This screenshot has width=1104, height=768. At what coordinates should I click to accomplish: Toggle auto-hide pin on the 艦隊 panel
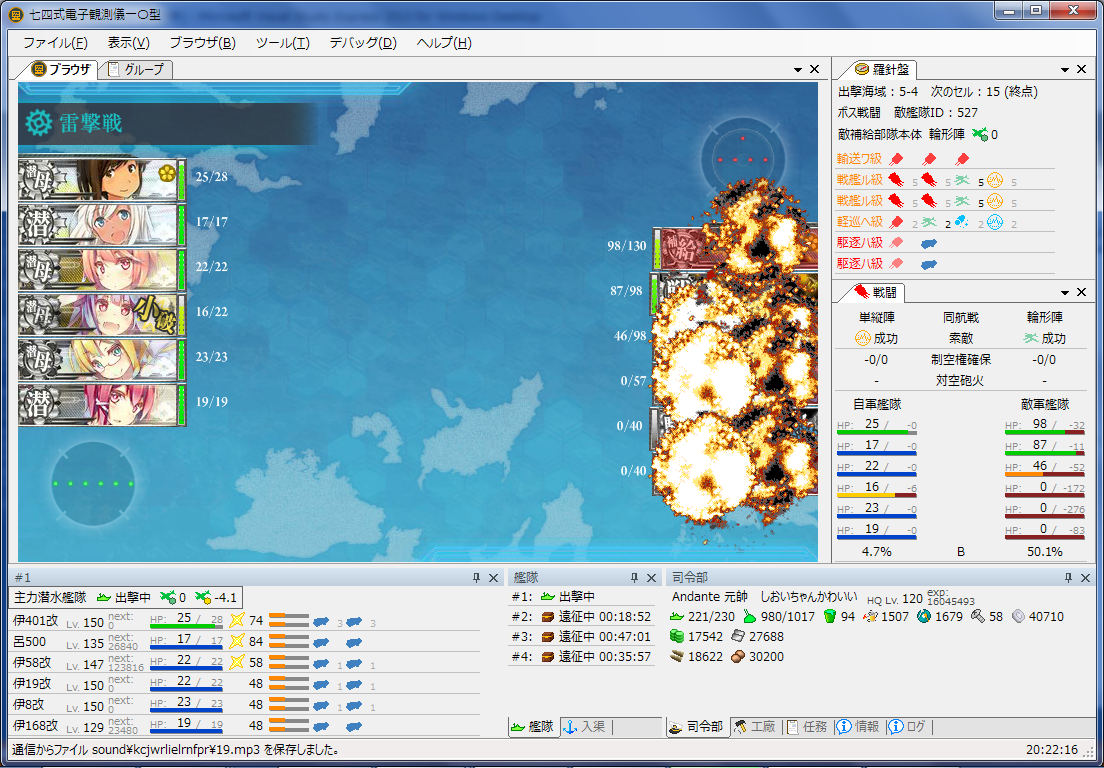634,577
